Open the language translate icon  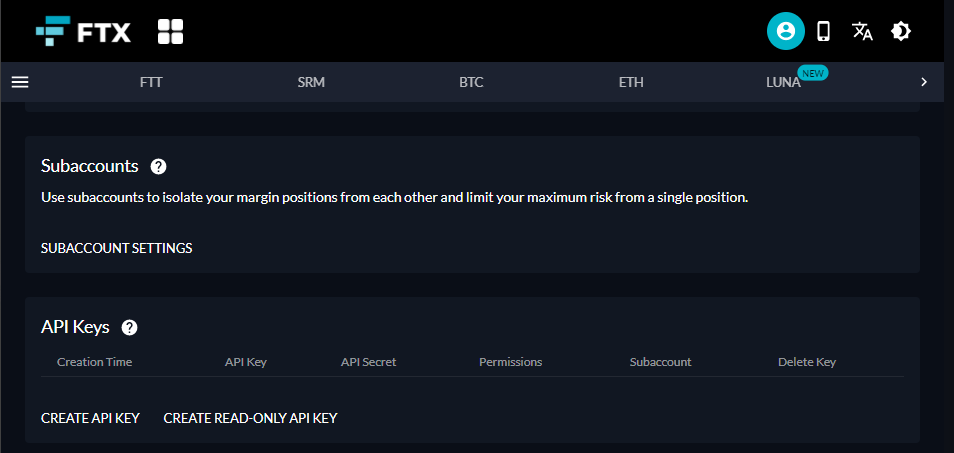tap(862, 31)
